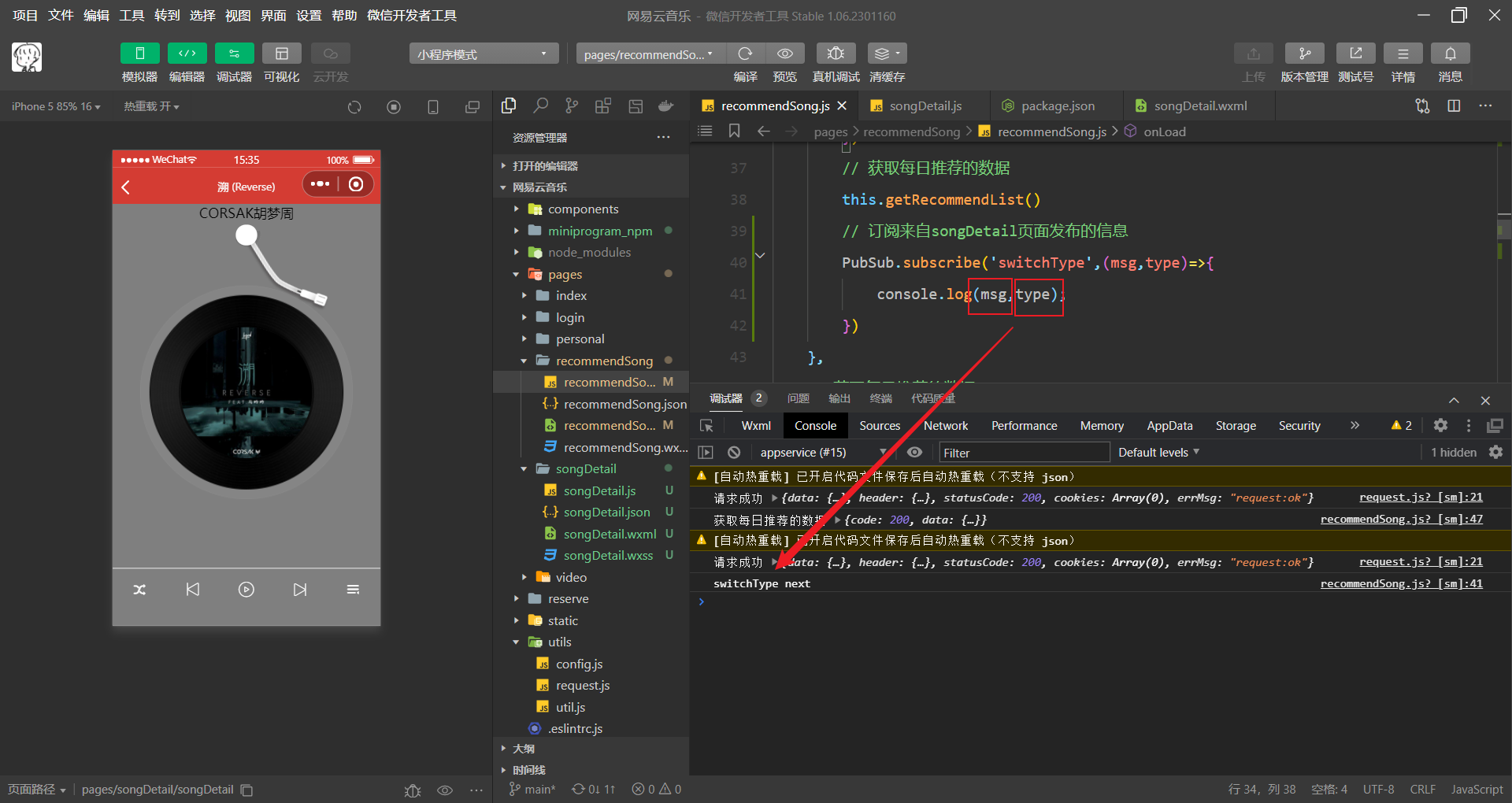The width and height of the screenshot is (1512, 803).
Task: Expand the index folder
Action: click(524, 295)
